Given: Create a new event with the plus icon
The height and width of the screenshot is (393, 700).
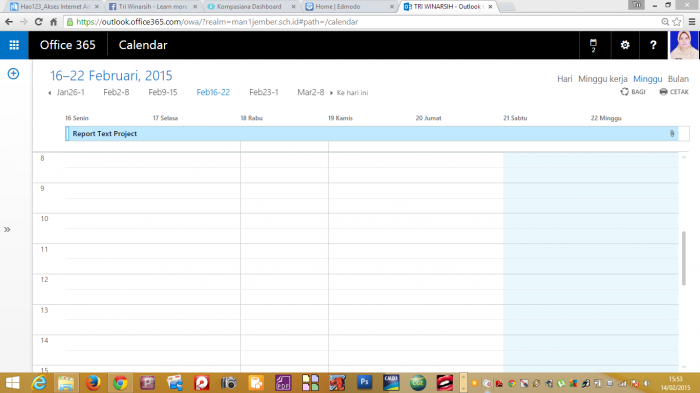Looking at the screenshot, I should [13, 74].
